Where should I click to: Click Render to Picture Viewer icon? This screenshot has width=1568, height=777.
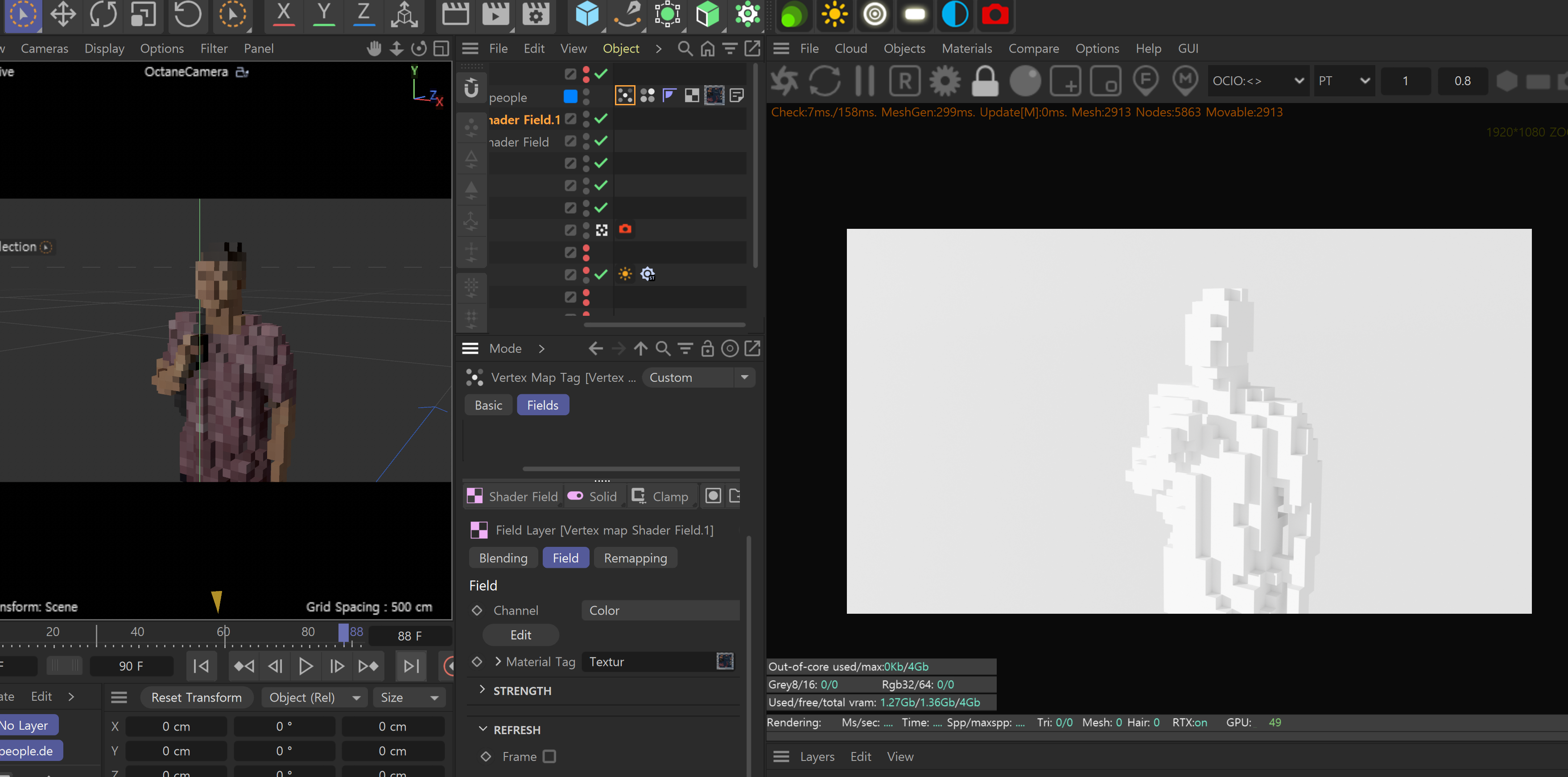(495, 14)
